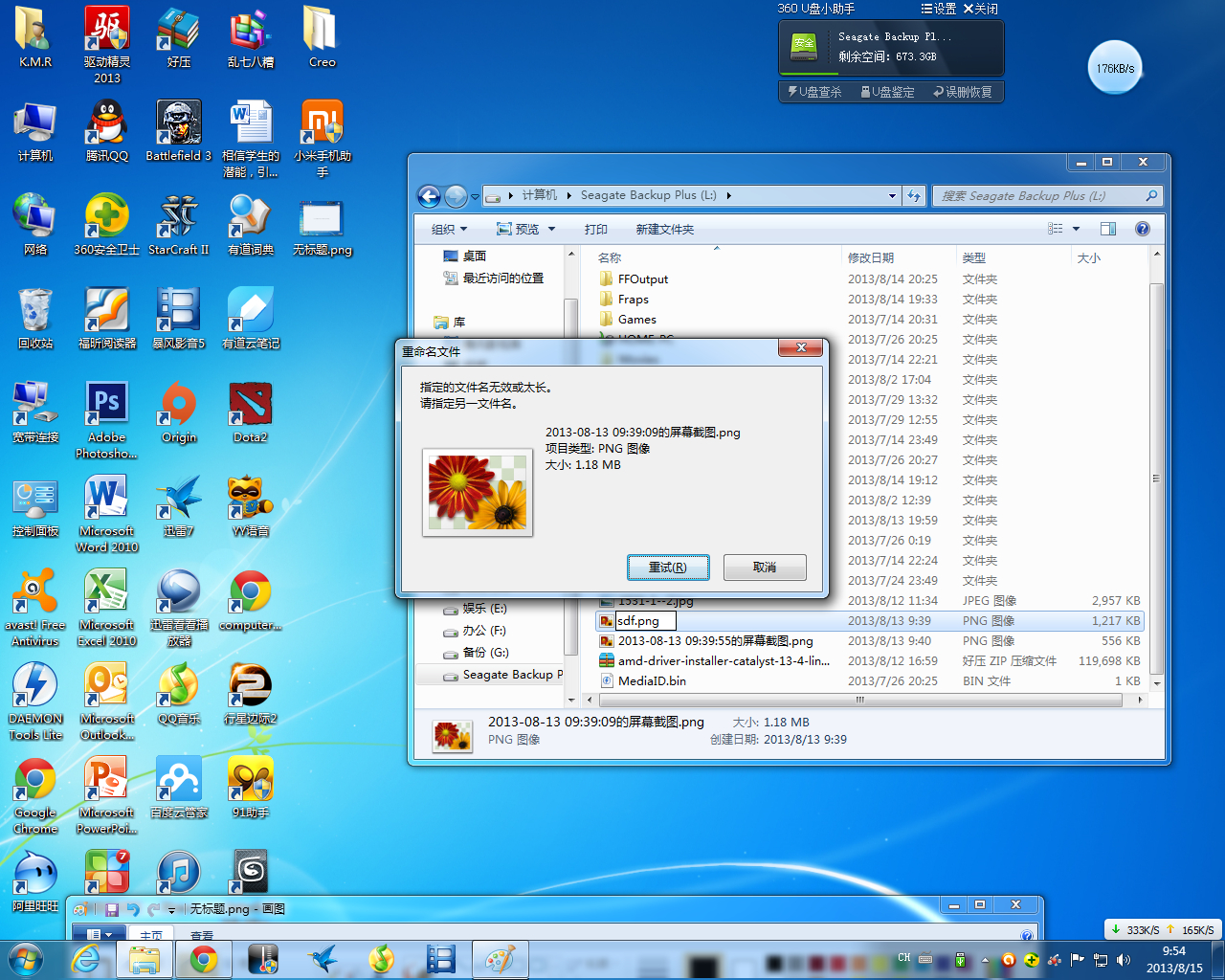Click the flower thumbnail in rename dialog
This screenshot has width=1225, height=980.
[478, 492]
